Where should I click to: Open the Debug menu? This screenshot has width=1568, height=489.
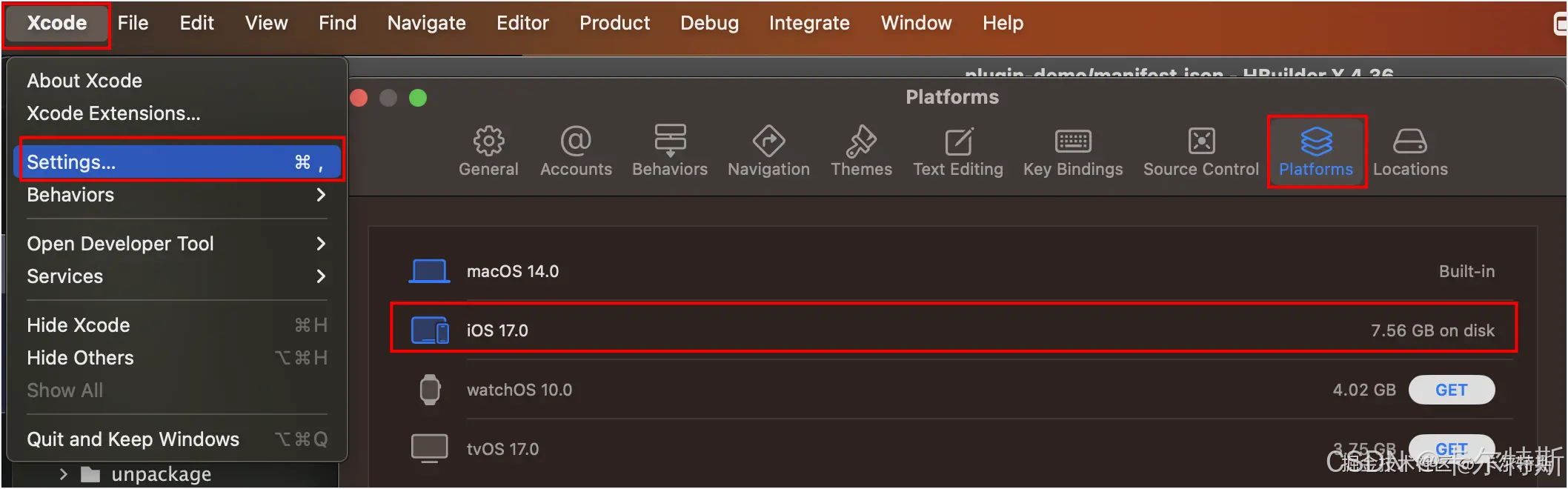click(709, 23)
